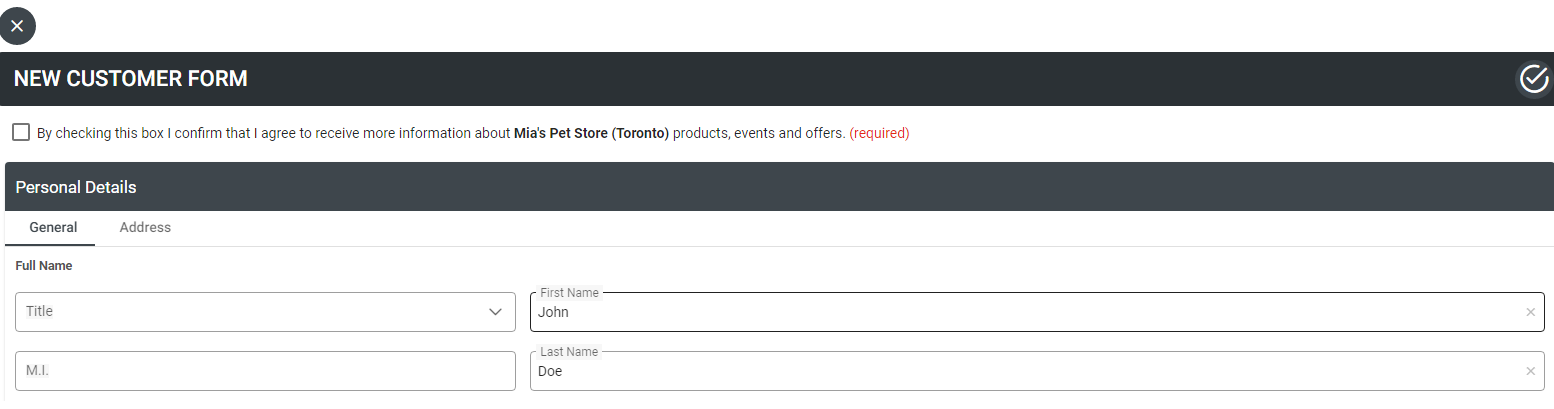This screenshot has width=1554, height=409.
Task: Switch to the Address tab
Action: tap(145, 228)
